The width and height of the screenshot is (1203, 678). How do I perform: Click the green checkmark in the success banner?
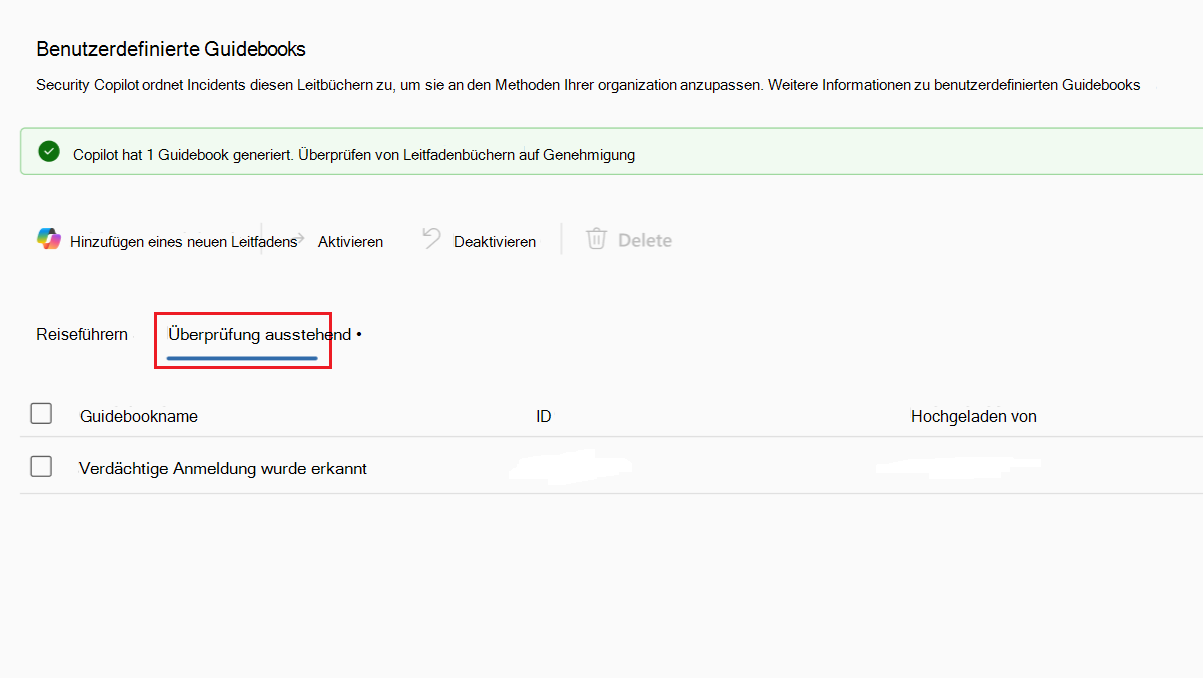(48, 153)
